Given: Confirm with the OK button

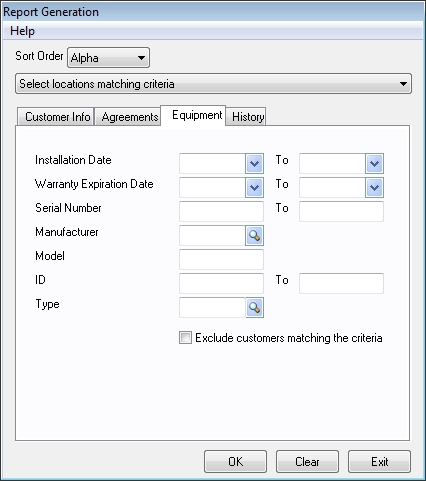Looking at the screenshot, I should pos(235,462).
